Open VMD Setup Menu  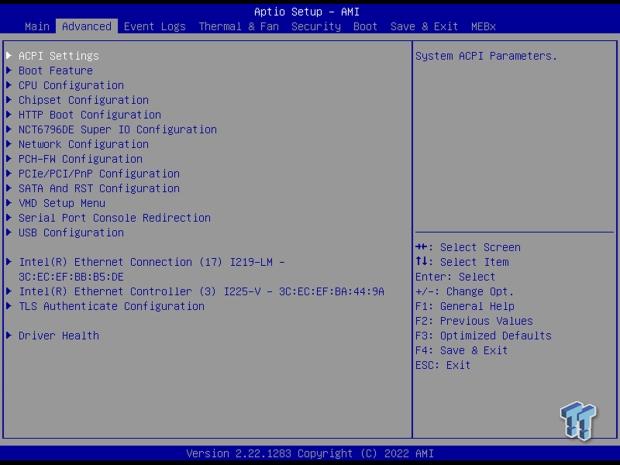click(62, 203)
